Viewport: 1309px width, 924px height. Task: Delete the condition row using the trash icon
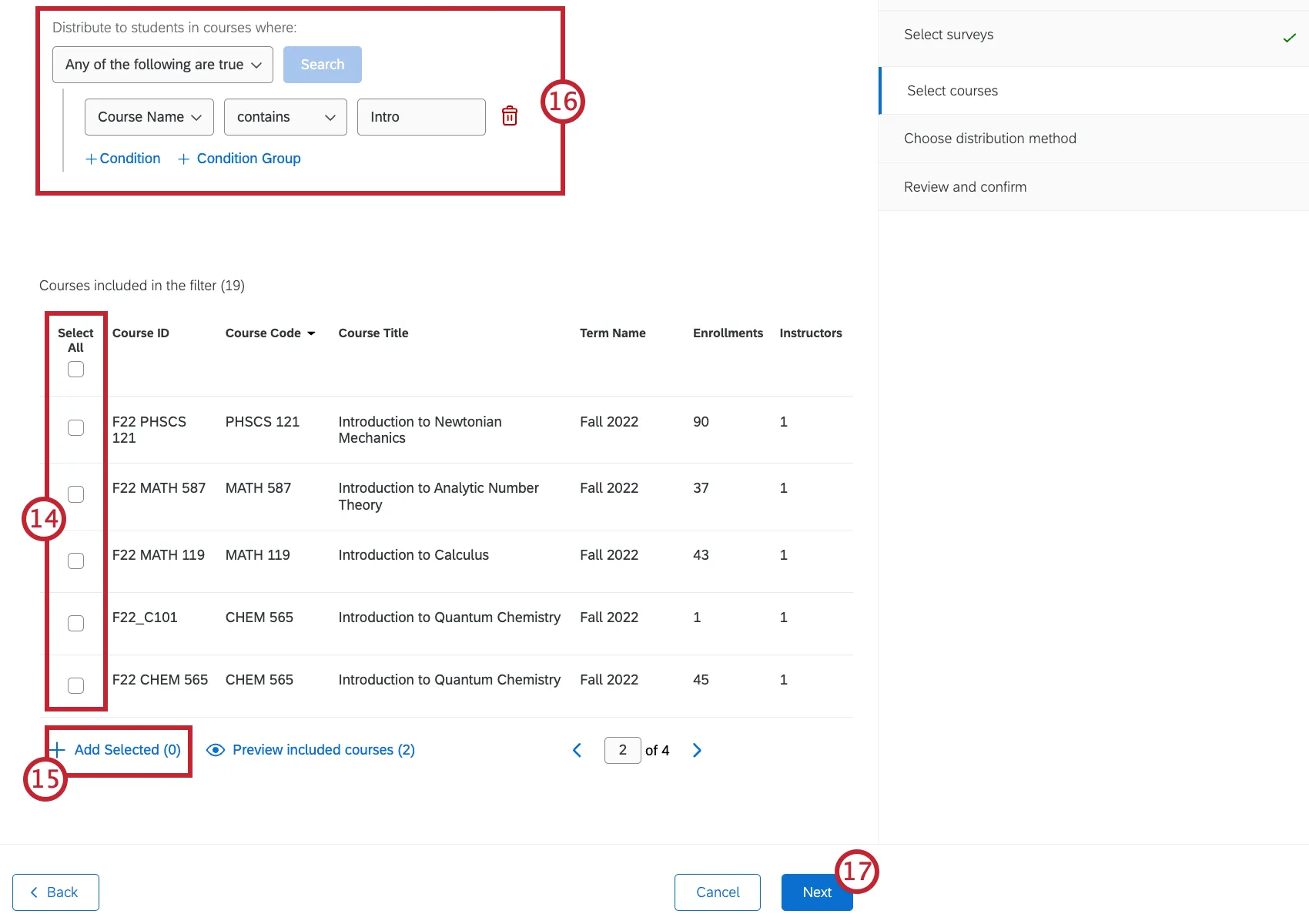(x=509, y=116)
